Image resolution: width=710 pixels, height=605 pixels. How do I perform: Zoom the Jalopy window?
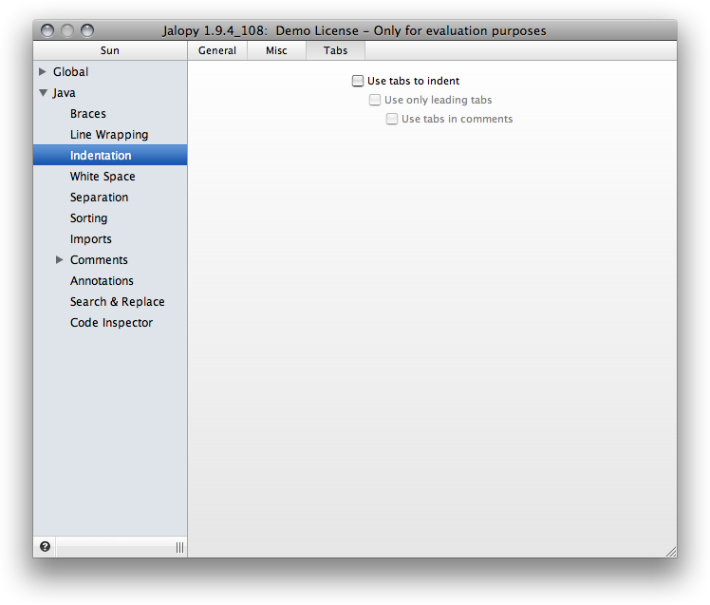(x=87, y=30)
